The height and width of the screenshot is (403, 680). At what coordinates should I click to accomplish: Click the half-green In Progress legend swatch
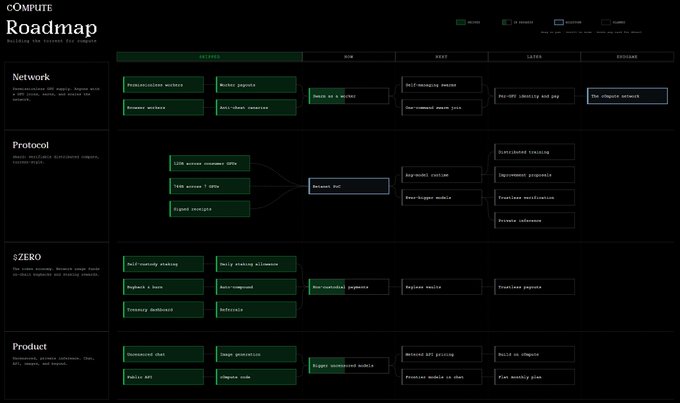507,22
